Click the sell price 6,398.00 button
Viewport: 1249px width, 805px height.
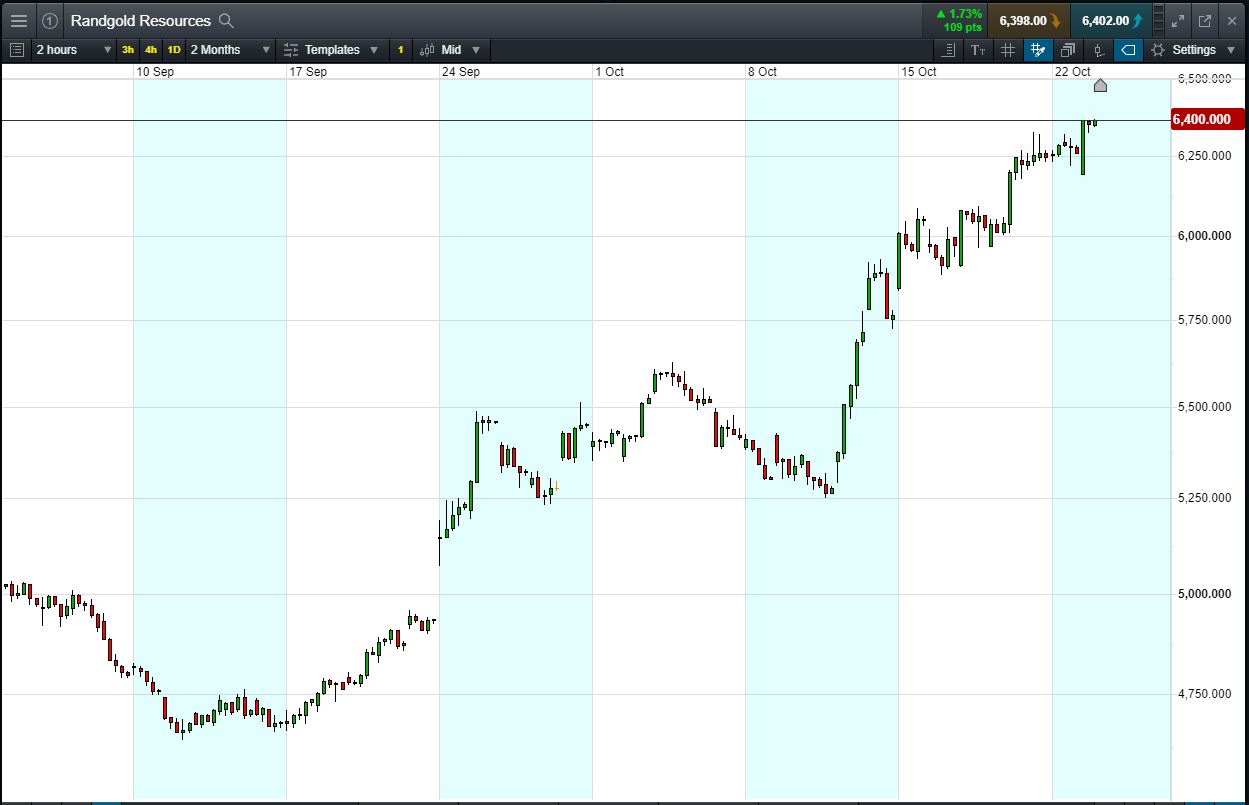click(1029, 20)
